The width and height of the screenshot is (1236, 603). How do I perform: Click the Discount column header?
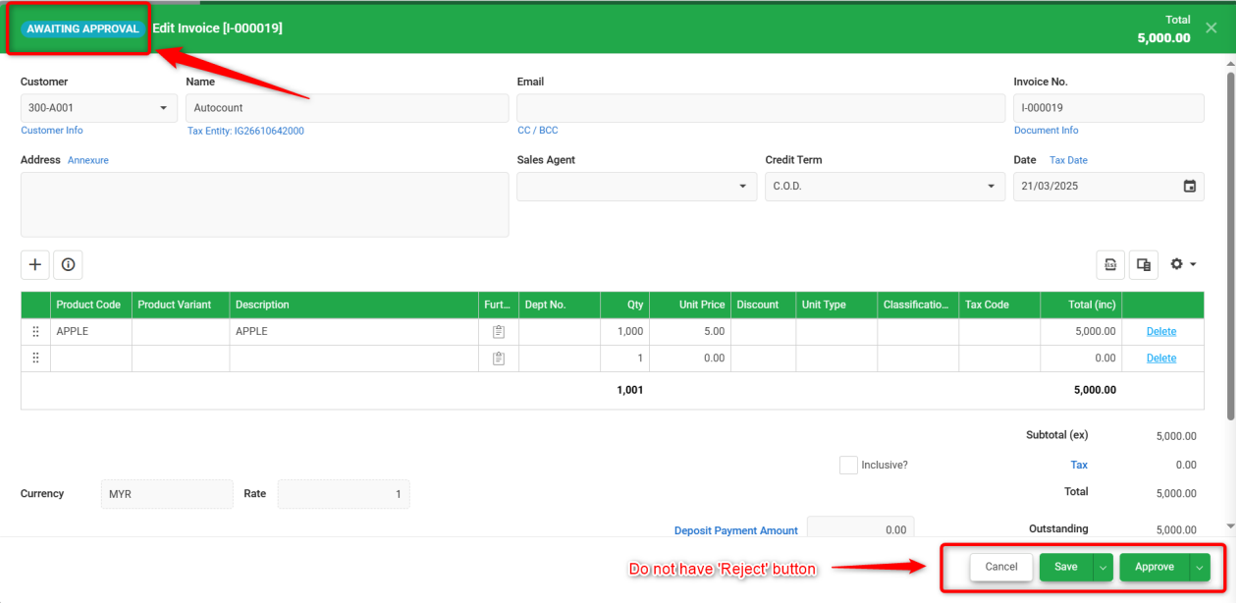coord(763,305)
